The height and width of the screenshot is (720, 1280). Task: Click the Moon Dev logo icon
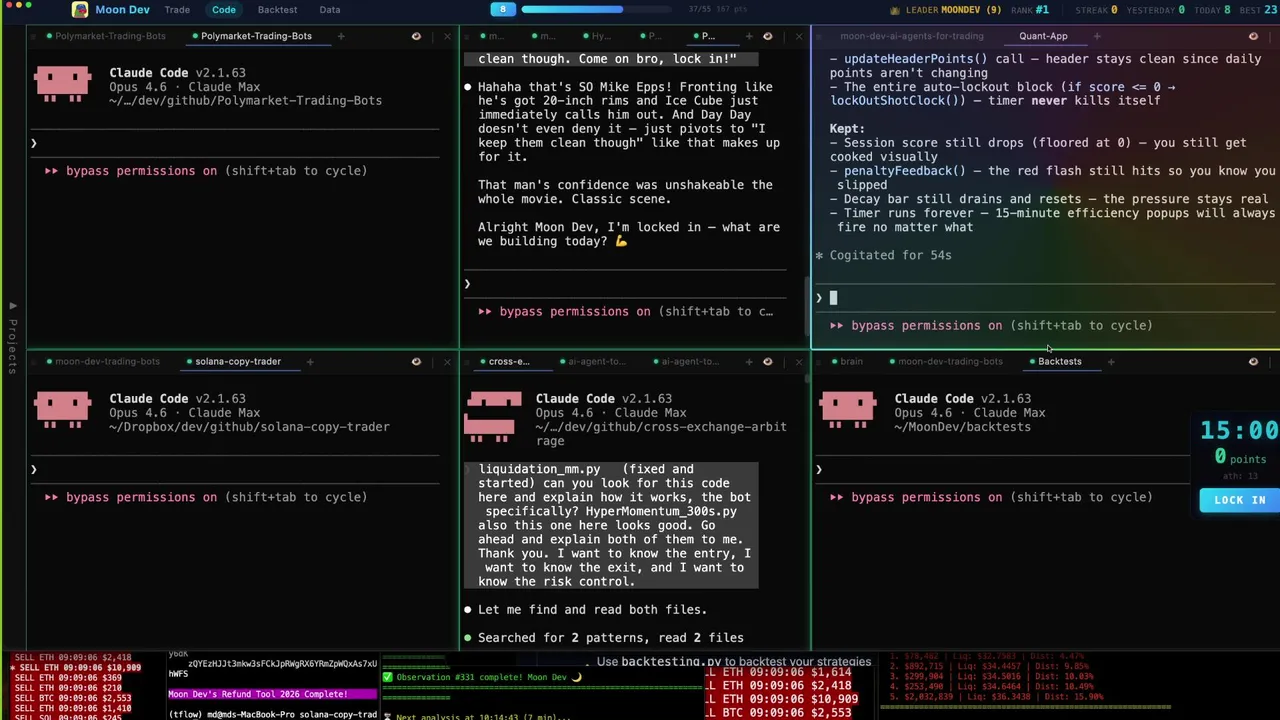pyautogui.click(x=79, y=10)
